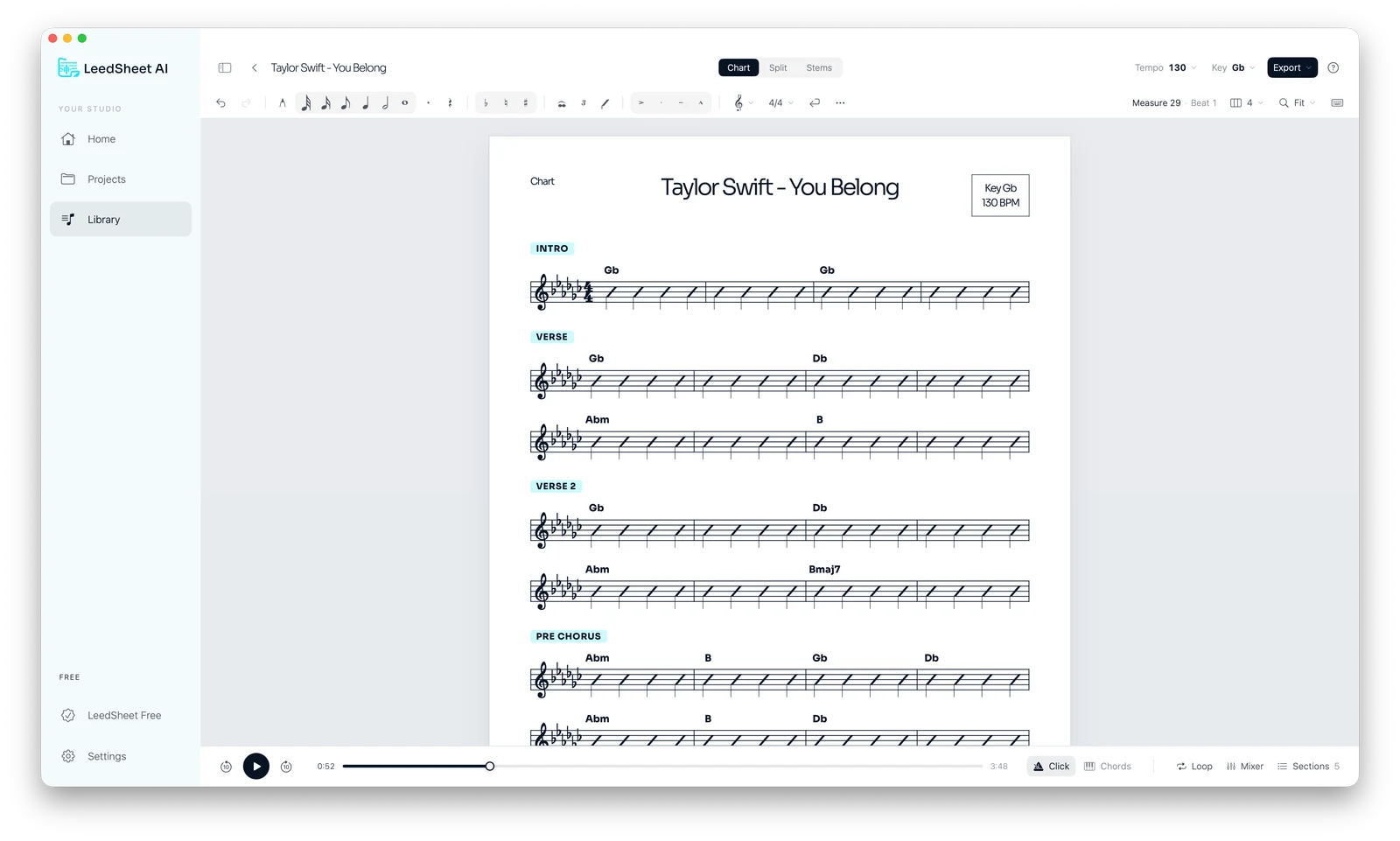Click the Key Gb 130 BPM box
1400x841 pixels.
[1000, 195]
